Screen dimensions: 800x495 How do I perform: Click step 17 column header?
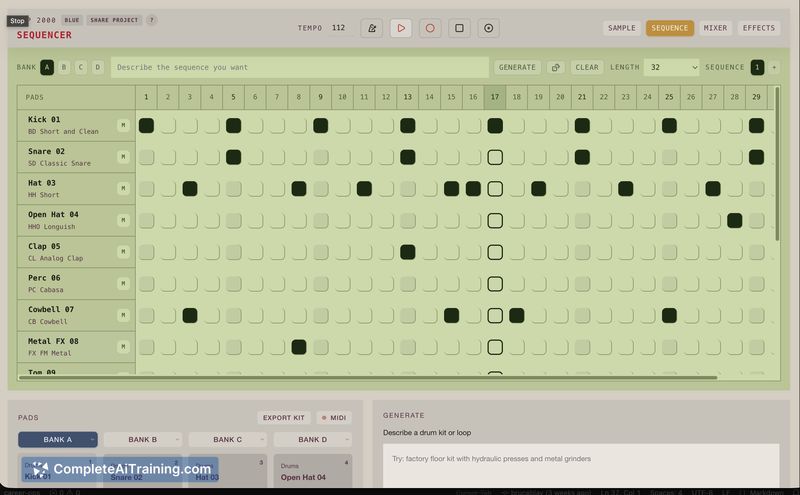click(x=495, y=97)
